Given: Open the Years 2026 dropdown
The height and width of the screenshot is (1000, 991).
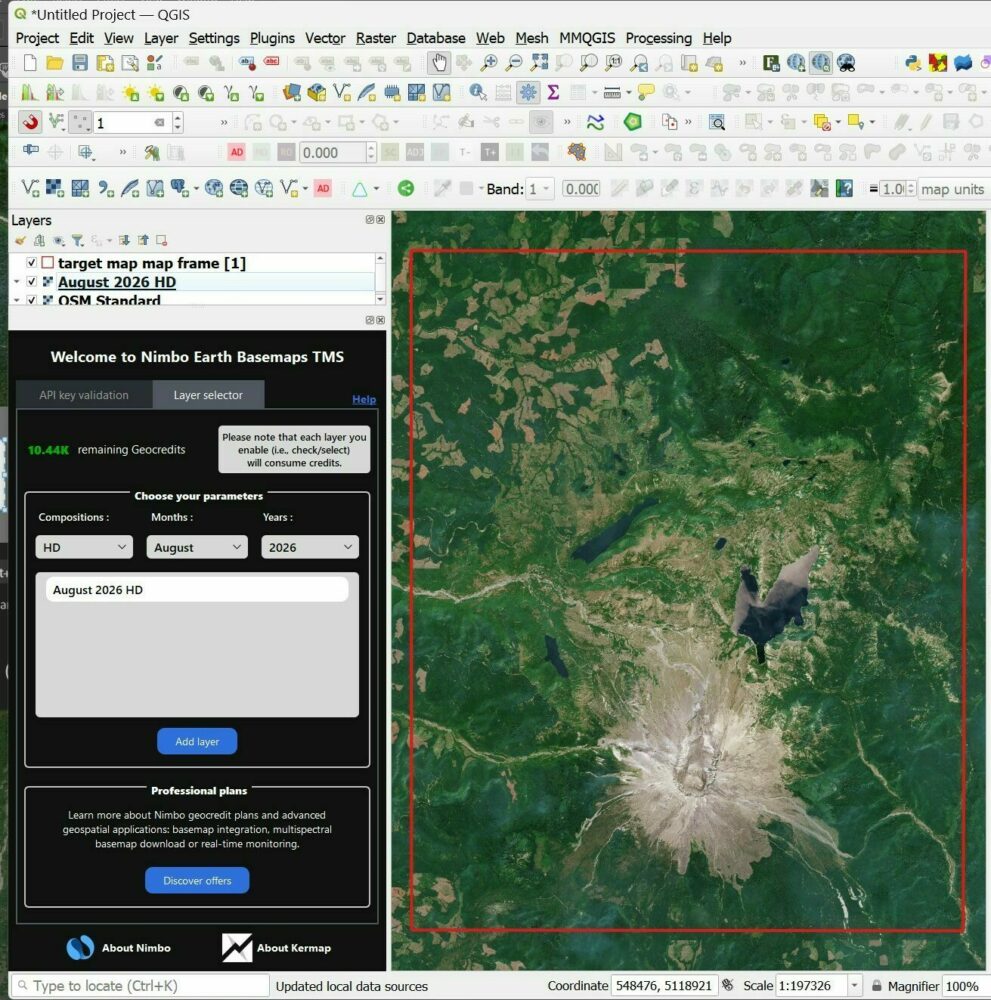Looking at the screenshot, I should [310, 547].
